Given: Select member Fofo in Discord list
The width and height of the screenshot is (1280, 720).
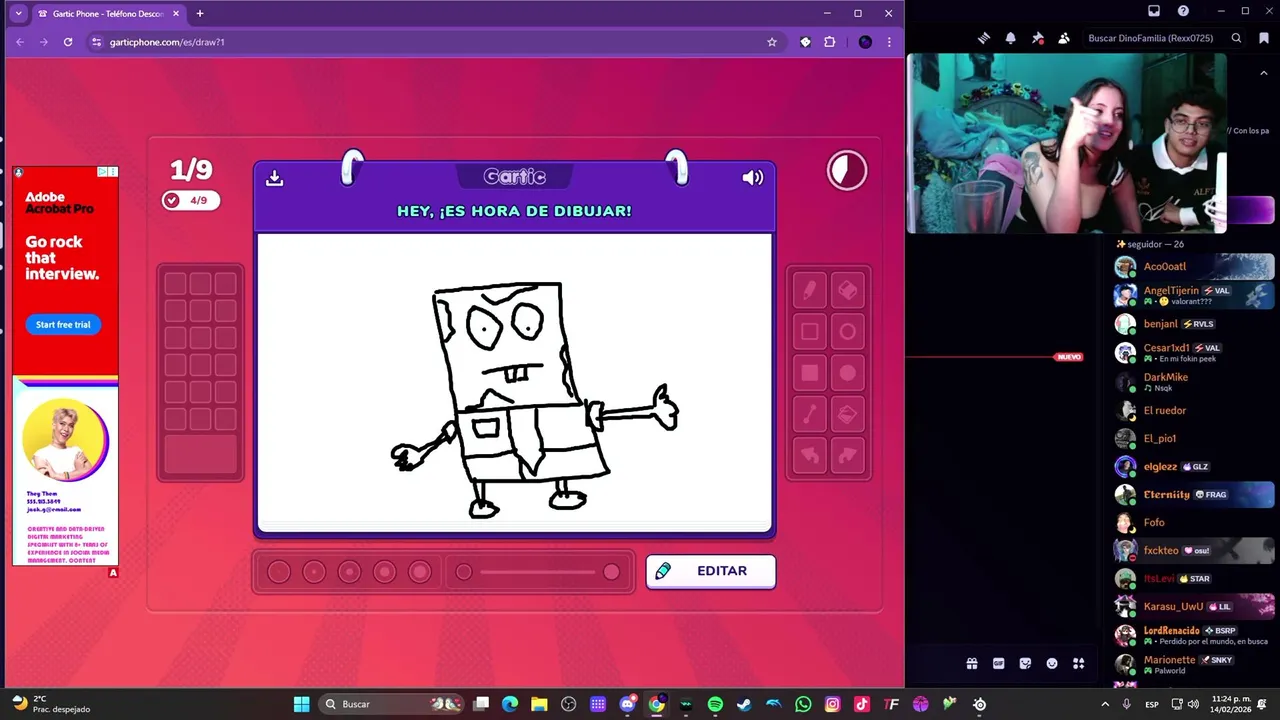Looking at the screenshot, I should [1194, 522].
